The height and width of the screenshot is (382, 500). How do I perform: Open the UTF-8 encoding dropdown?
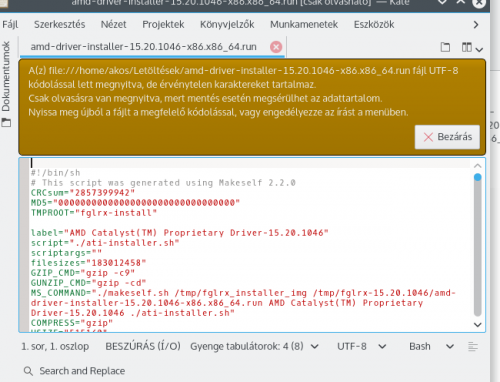(x=362, y=347)
